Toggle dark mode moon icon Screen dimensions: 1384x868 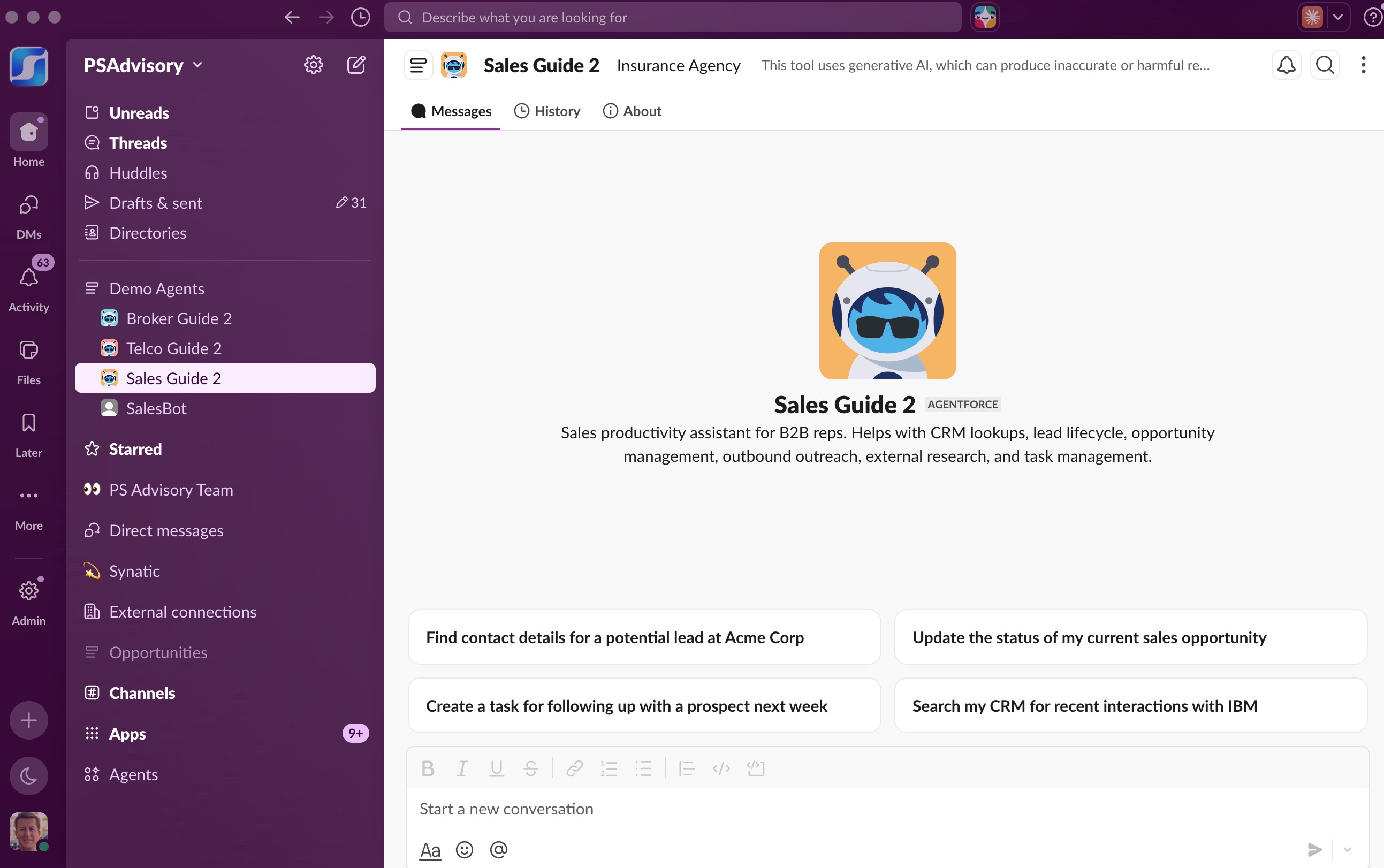tap(29, 776)
